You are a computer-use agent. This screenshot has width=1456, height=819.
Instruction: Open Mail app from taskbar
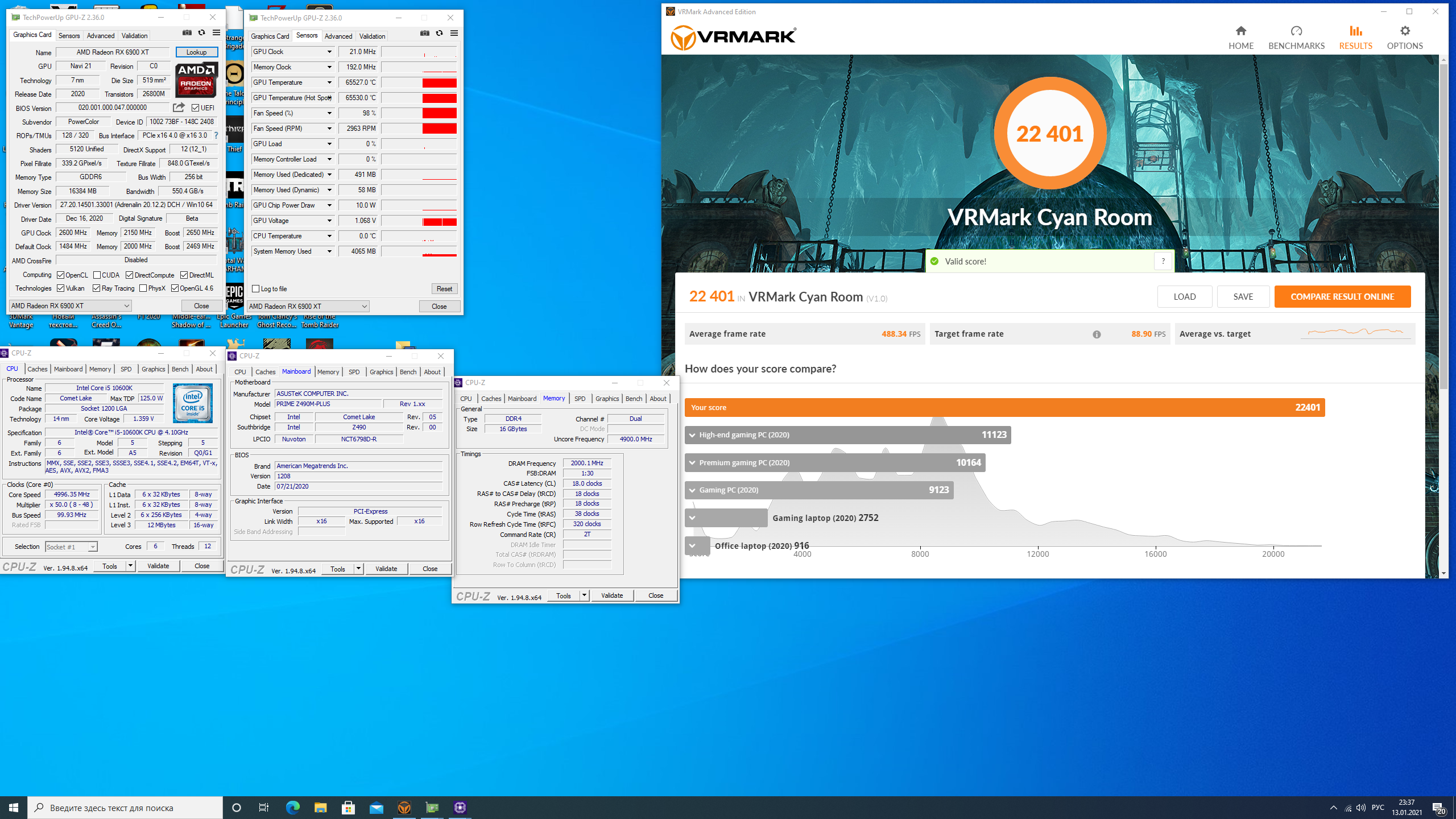(x=376, y=808)
